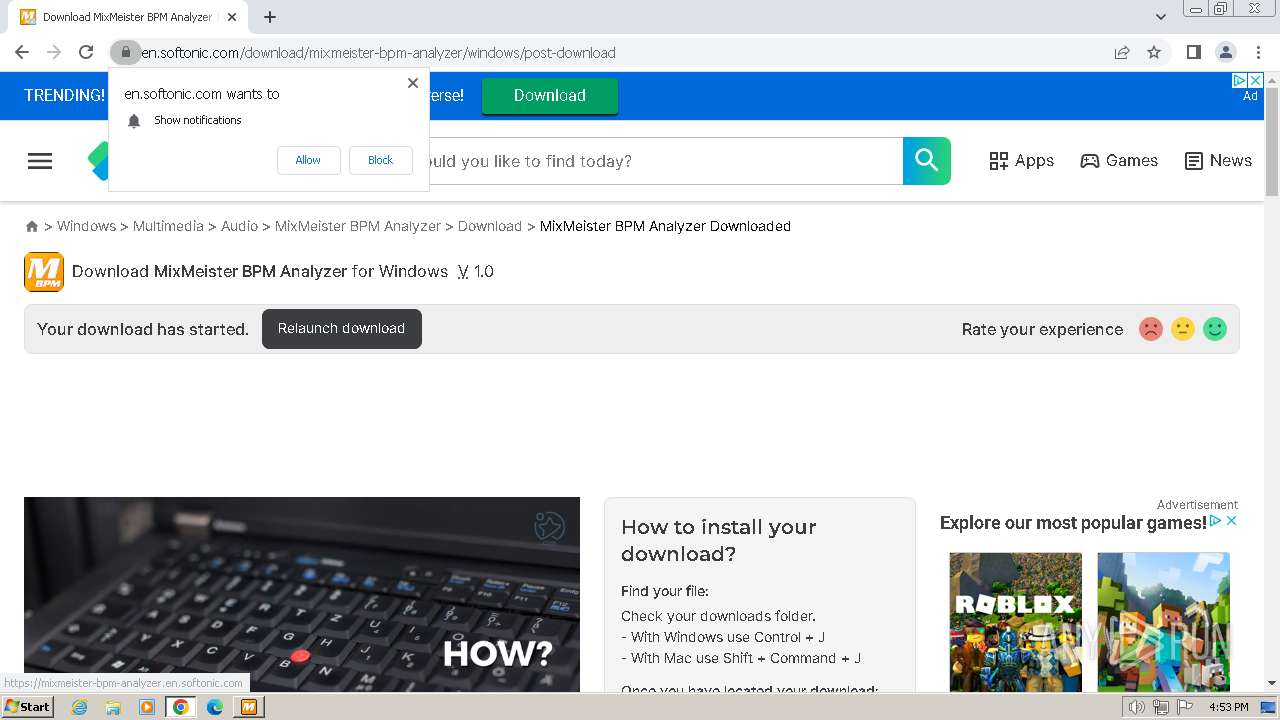Screen dimensions: 1280x720
Task: Click Relaunch download button
Action: tap(342, 329)
